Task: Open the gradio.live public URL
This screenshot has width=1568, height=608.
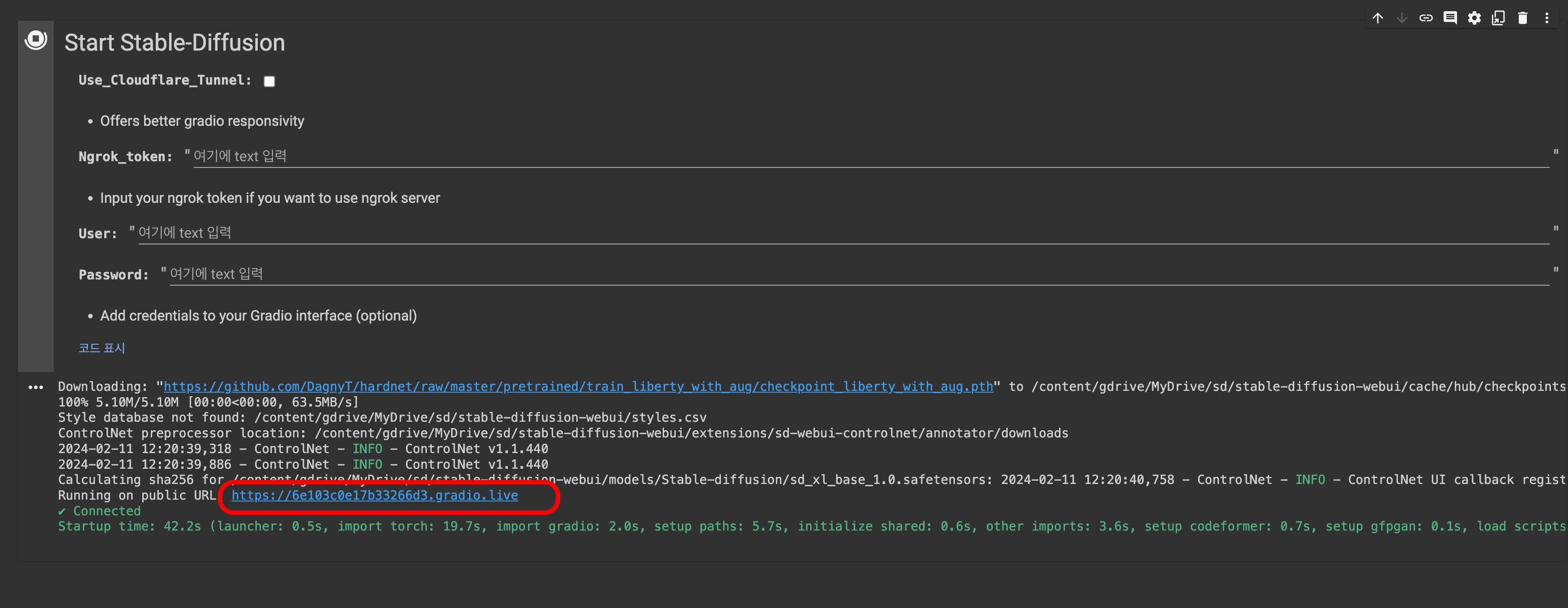Action: coord(375,495)
